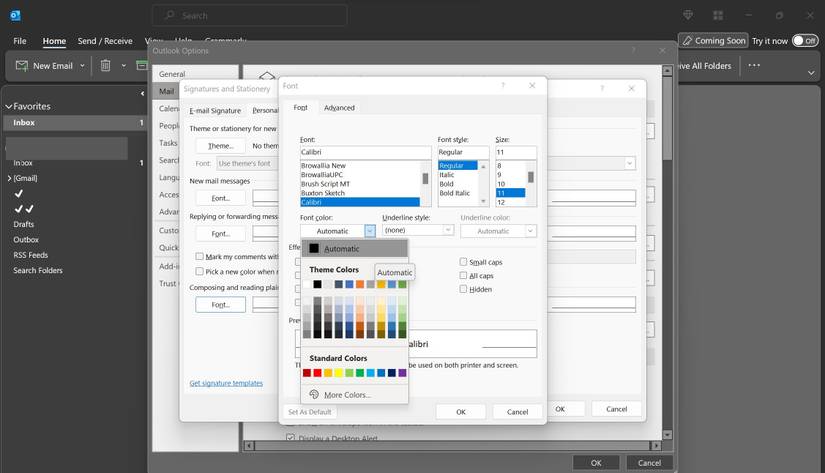825x473 pixels.
Task: Choose the Automatic color option
Action: pyautogui.click(x=355, y=248)
